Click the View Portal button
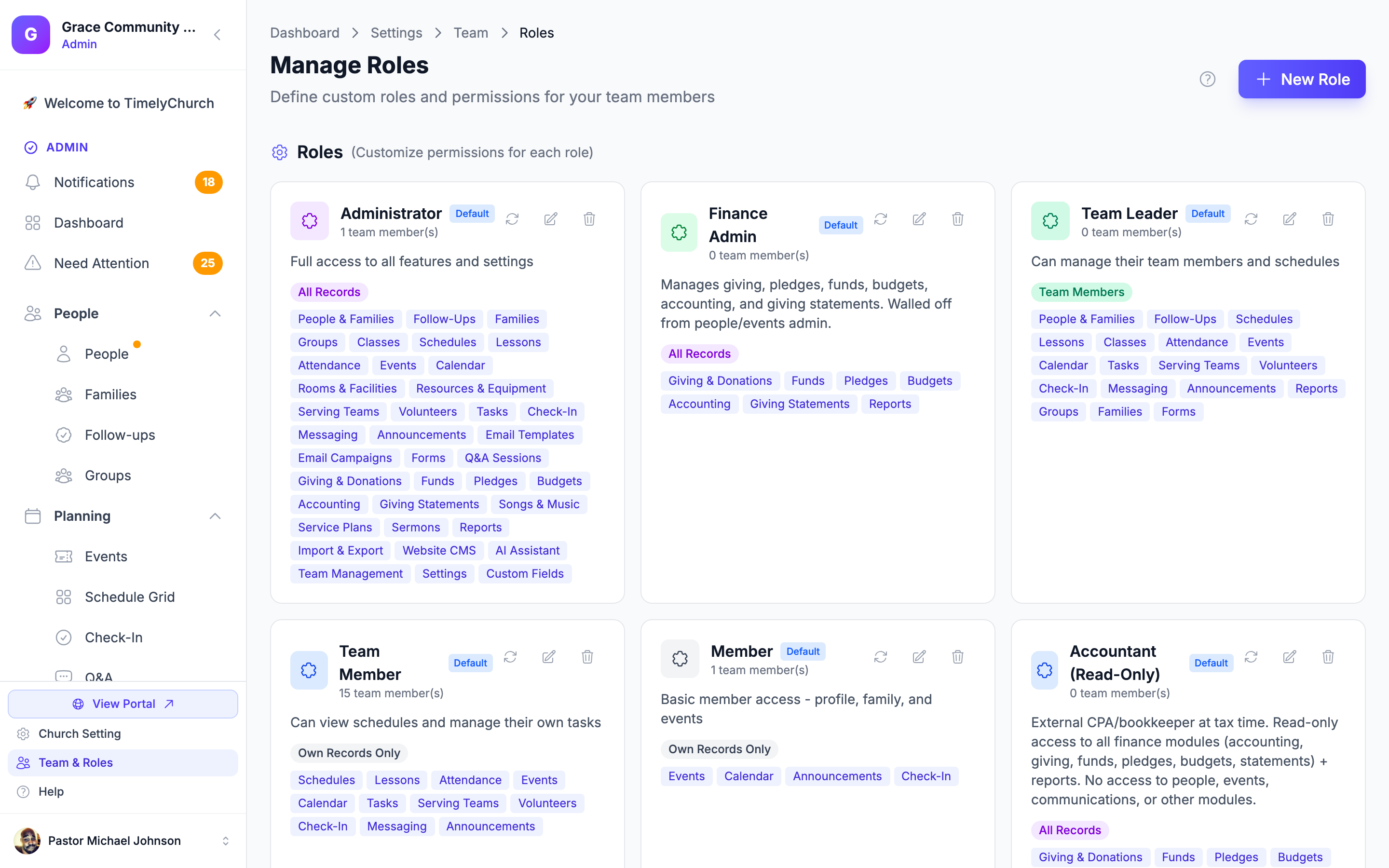 click(x=123, y=704)
